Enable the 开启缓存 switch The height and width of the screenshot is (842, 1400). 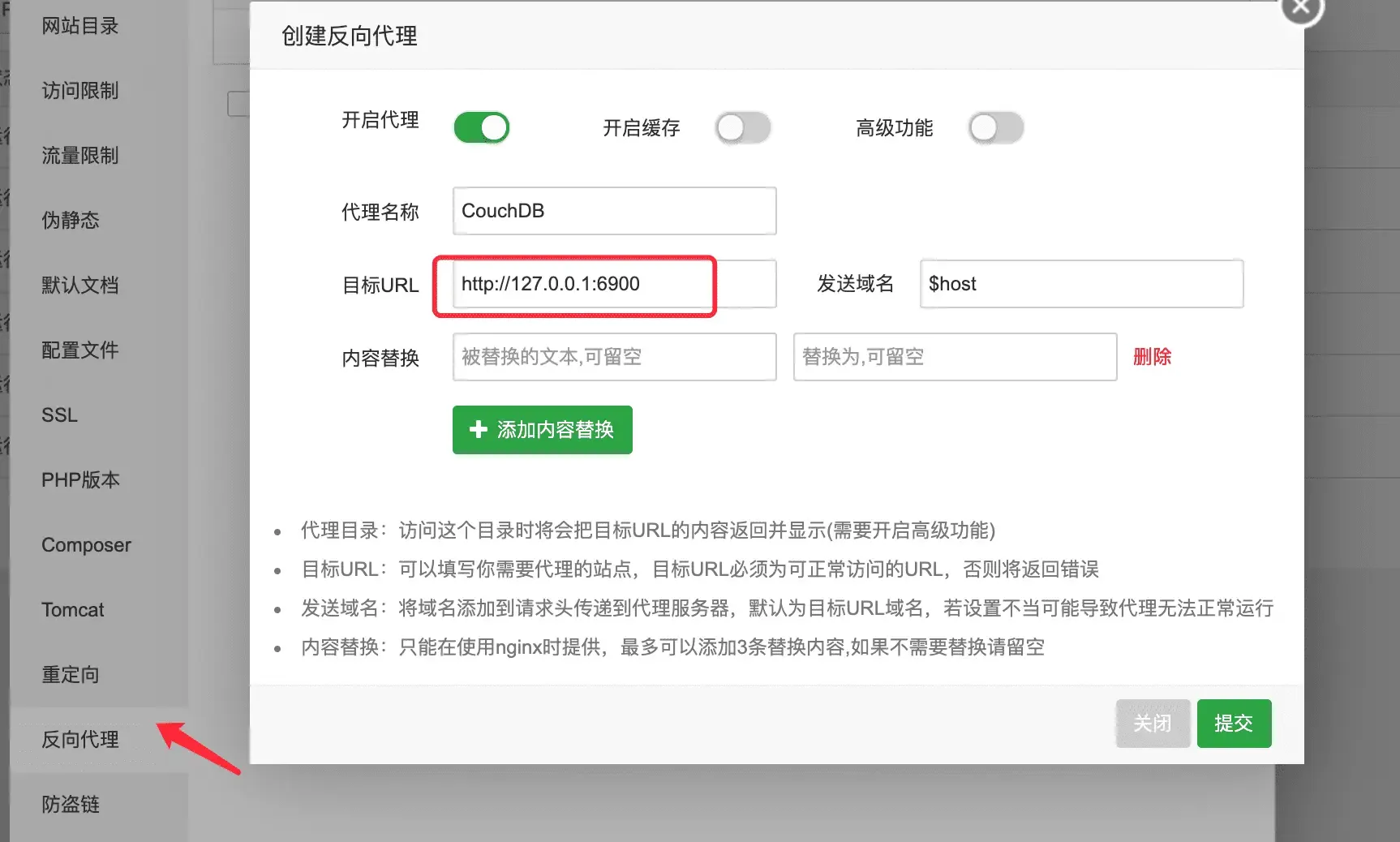point(743,127)
